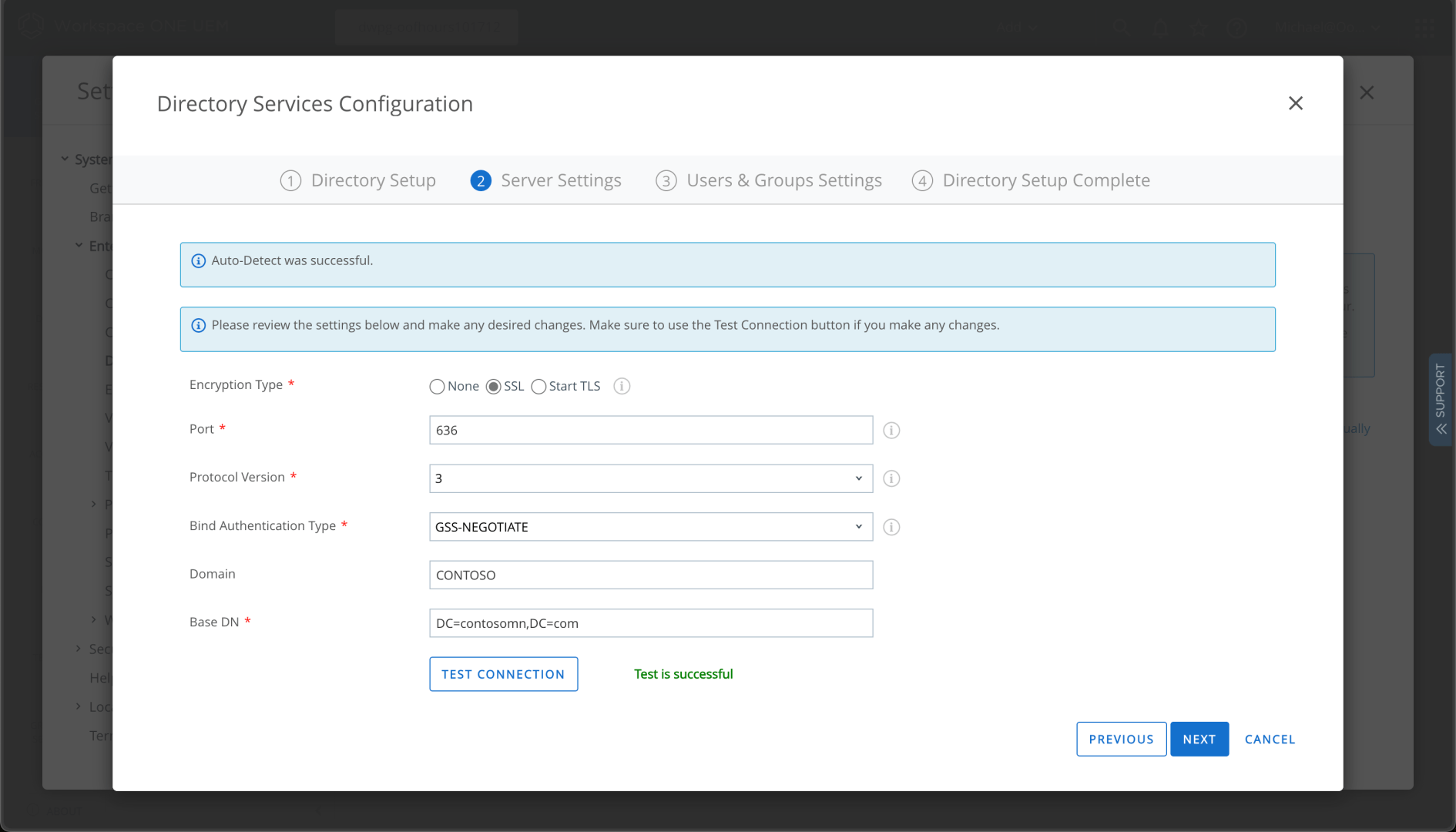
Task: Click Next to proceed
Action: (1199, 739)
